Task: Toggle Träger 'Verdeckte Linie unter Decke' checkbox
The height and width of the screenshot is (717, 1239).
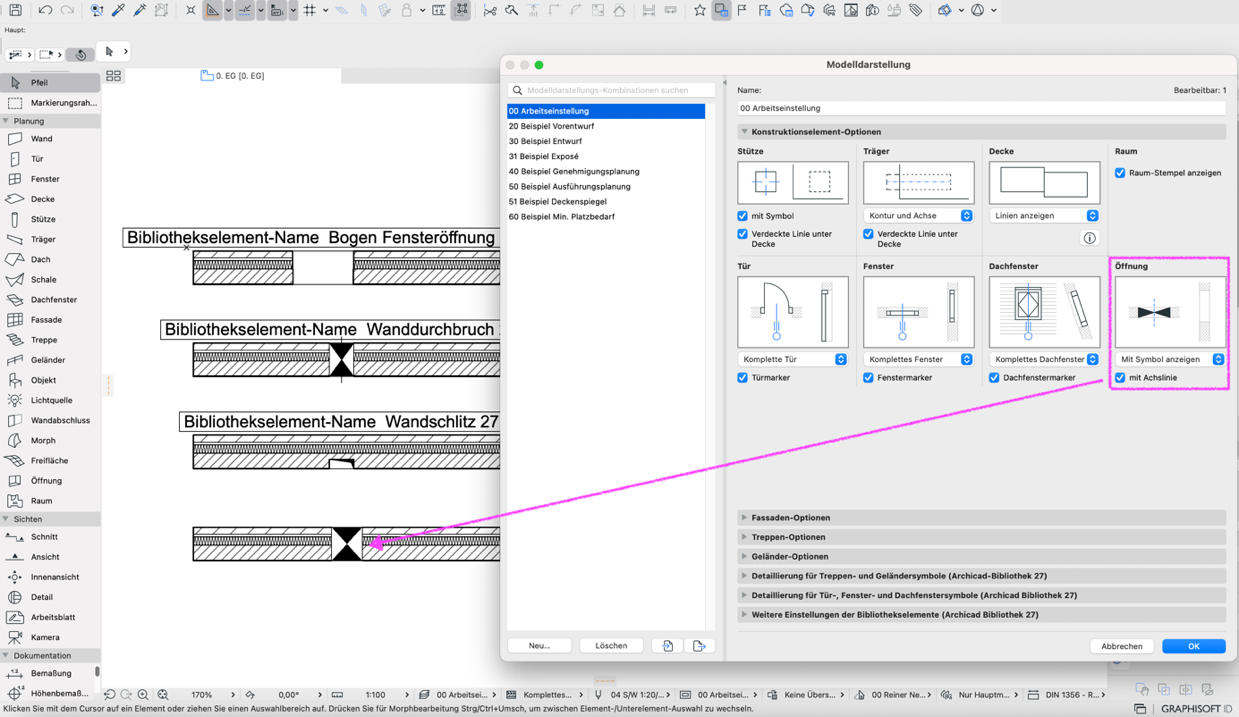Action: [868, 234]
